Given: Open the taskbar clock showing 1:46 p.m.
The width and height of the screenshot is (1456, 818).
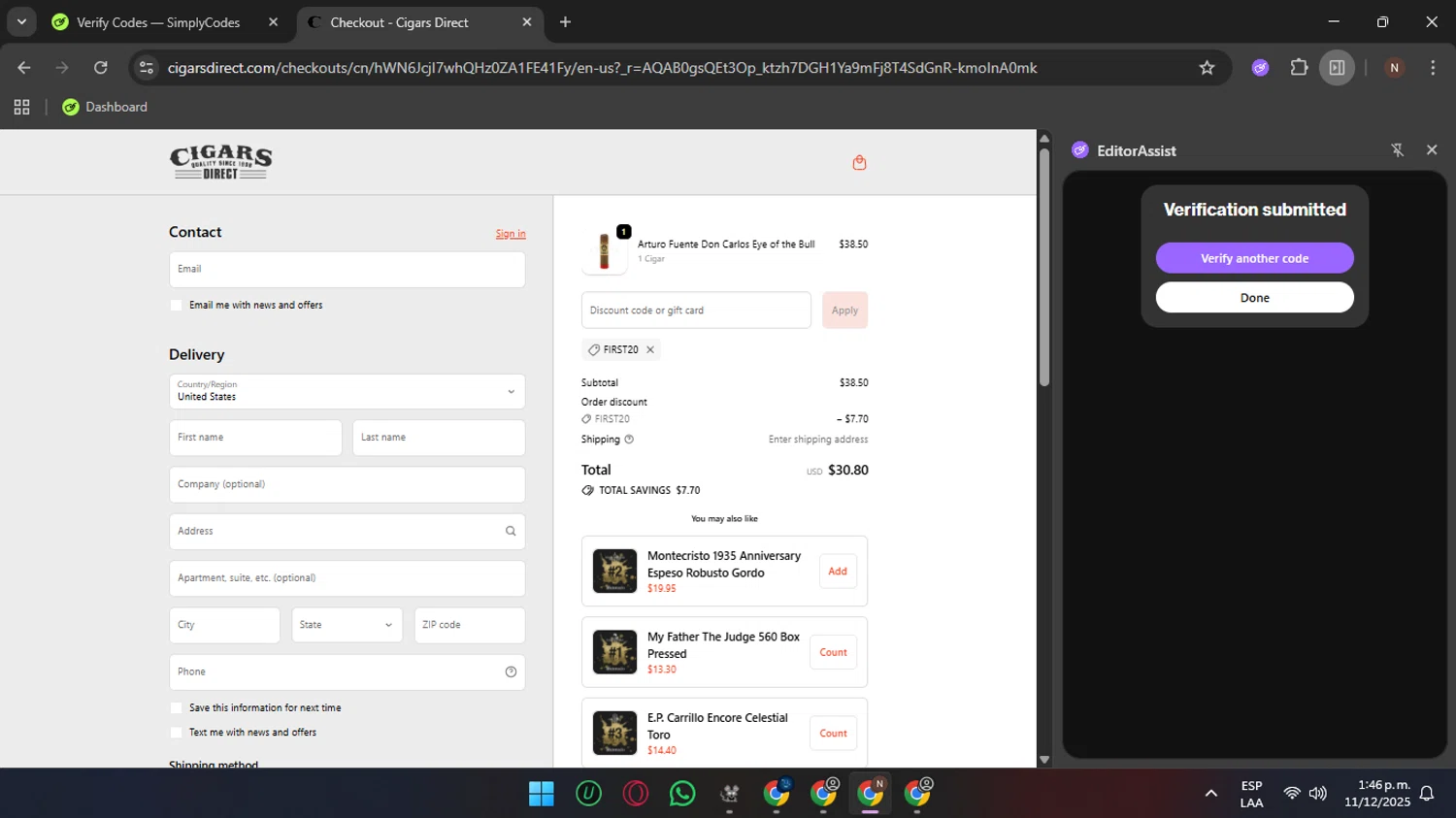Looking at the screenshot, I should (x=1377, y=794).
